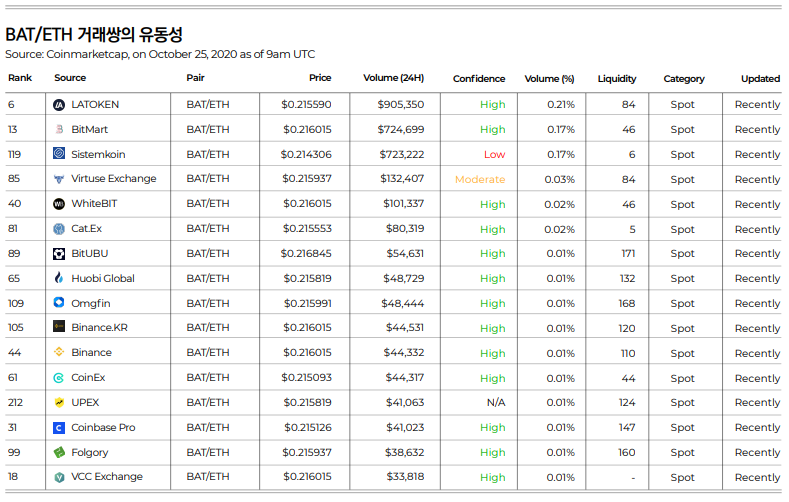Sort by the Source column header
The image size is (789, 502).
[x=70, y=78]
